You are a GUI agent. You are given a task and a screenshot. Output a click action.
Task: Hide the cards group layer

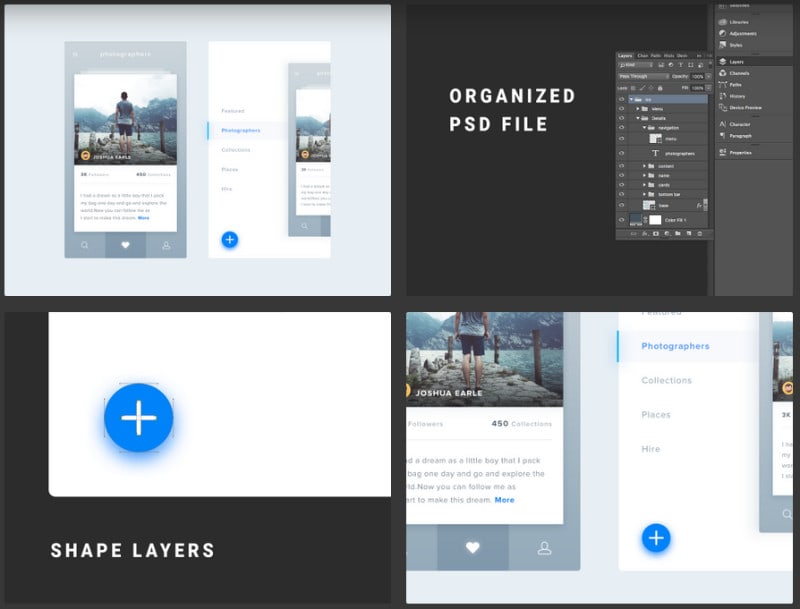621,185
